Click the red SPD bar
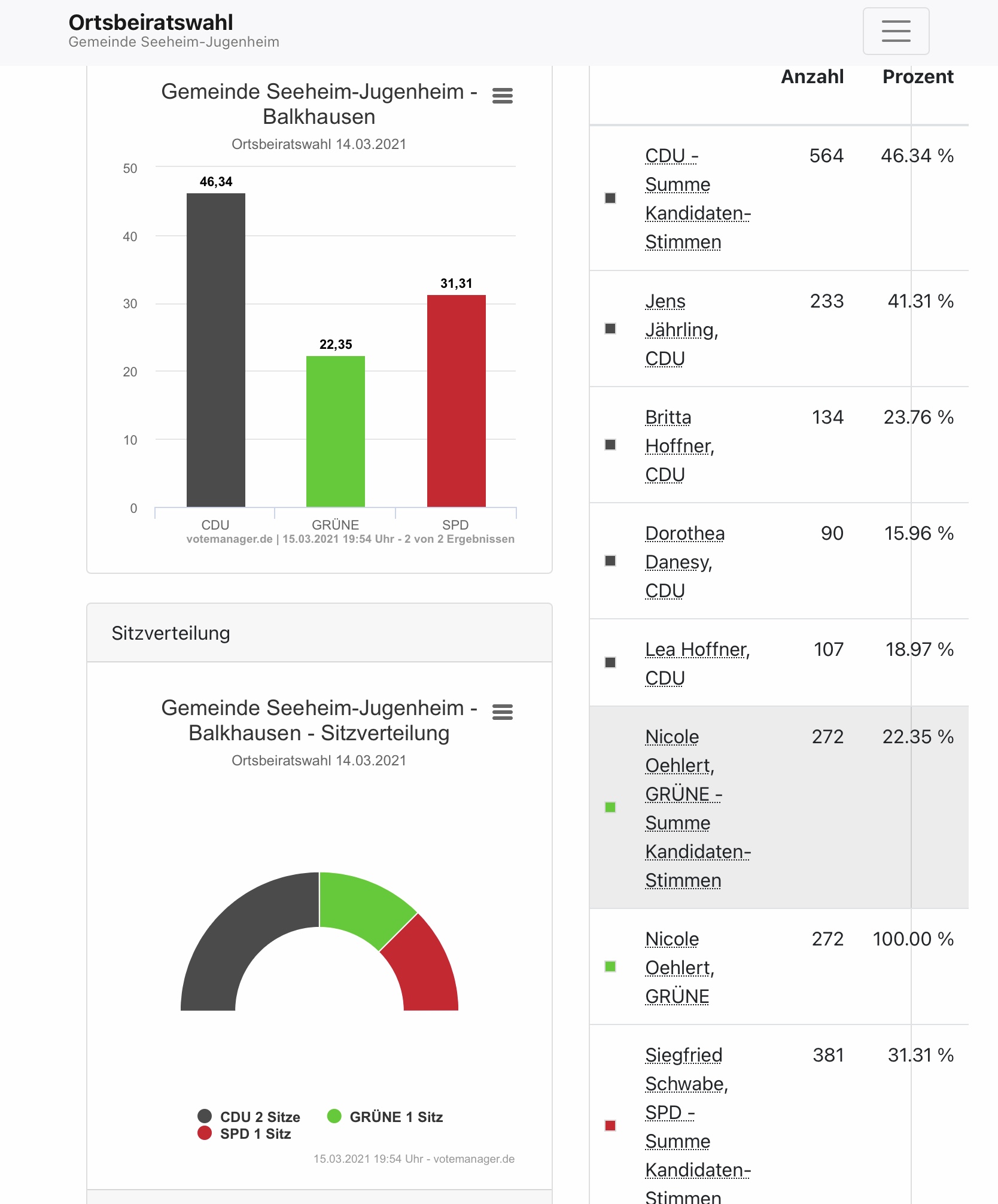Image resolution: width=998 pixels, height=1204 pixels. [457, 401]
